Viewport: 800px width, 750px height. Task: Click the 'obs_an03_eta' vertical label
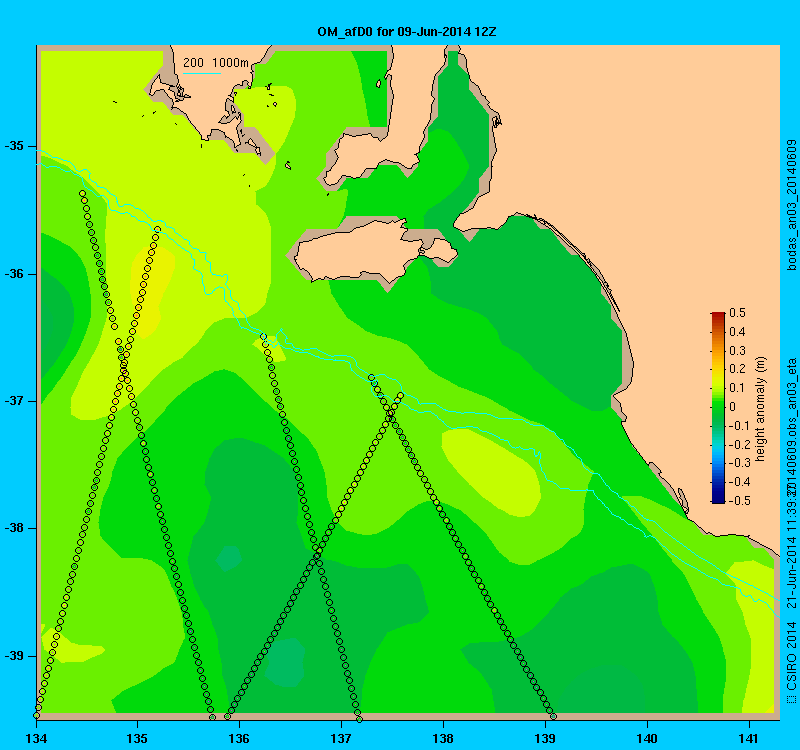click(791, 396)
